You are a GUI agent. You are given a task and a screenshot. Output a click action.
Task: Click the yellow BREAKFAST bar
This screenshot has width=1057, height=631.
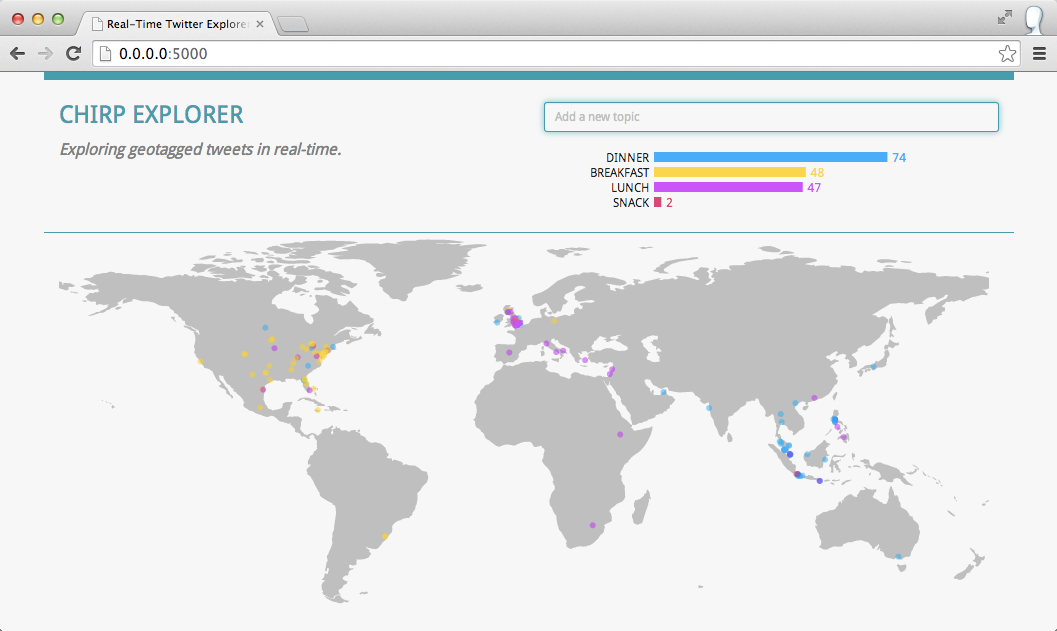[x=729, y=173]
